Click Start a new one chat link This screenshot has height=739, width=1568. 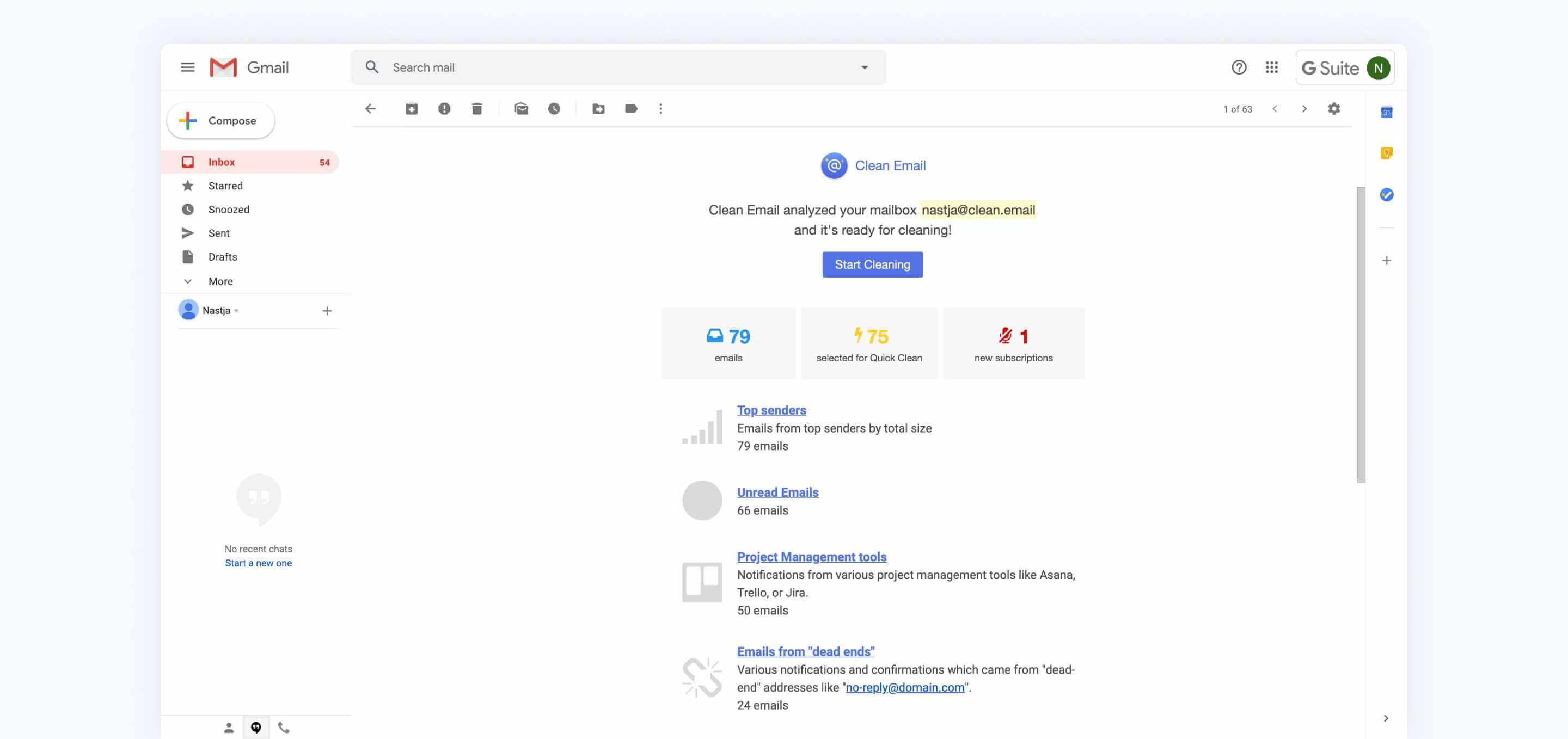(x=258, y=563)
